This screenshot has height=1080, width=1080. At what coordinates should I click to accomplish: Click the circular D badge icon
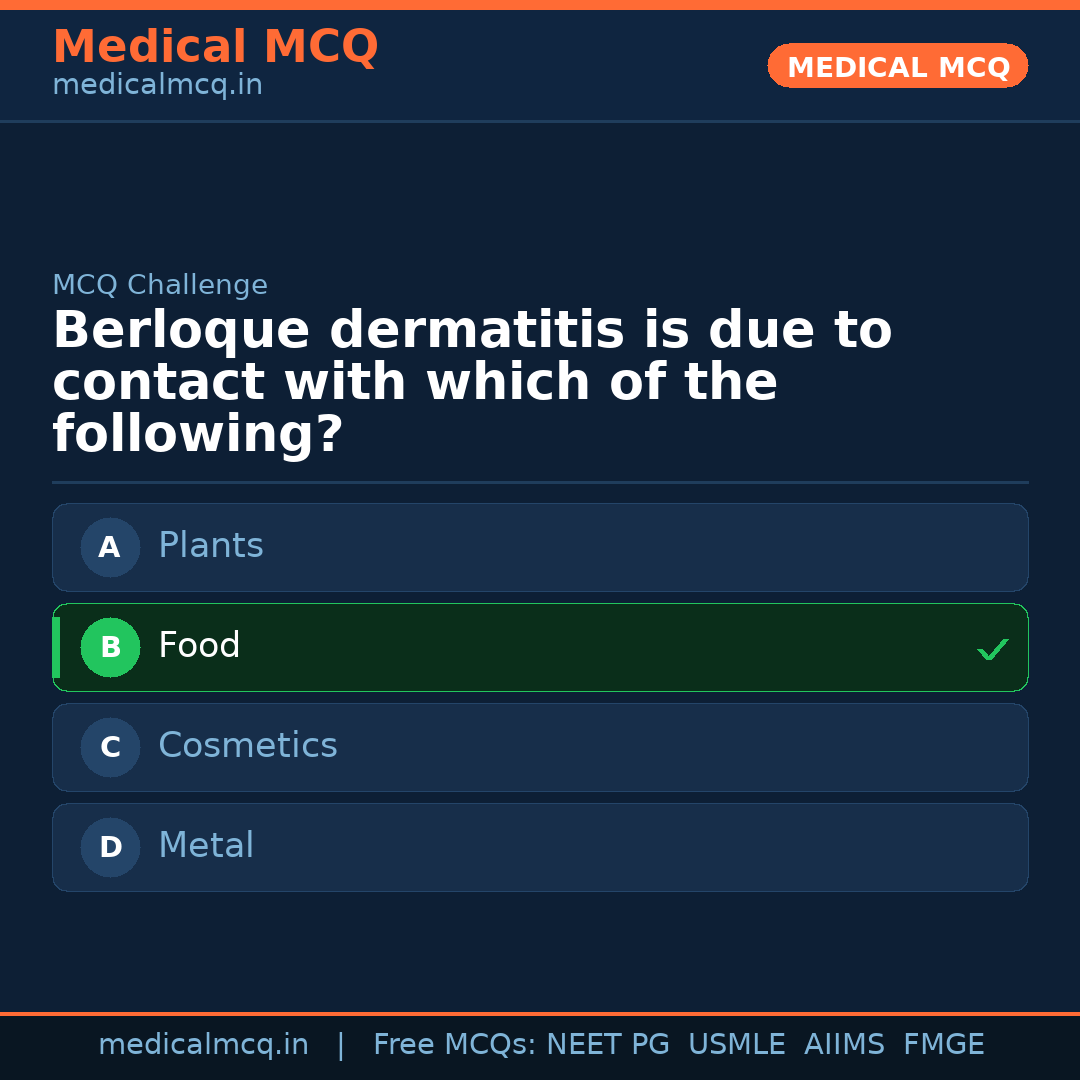click(x=110, y=847)
